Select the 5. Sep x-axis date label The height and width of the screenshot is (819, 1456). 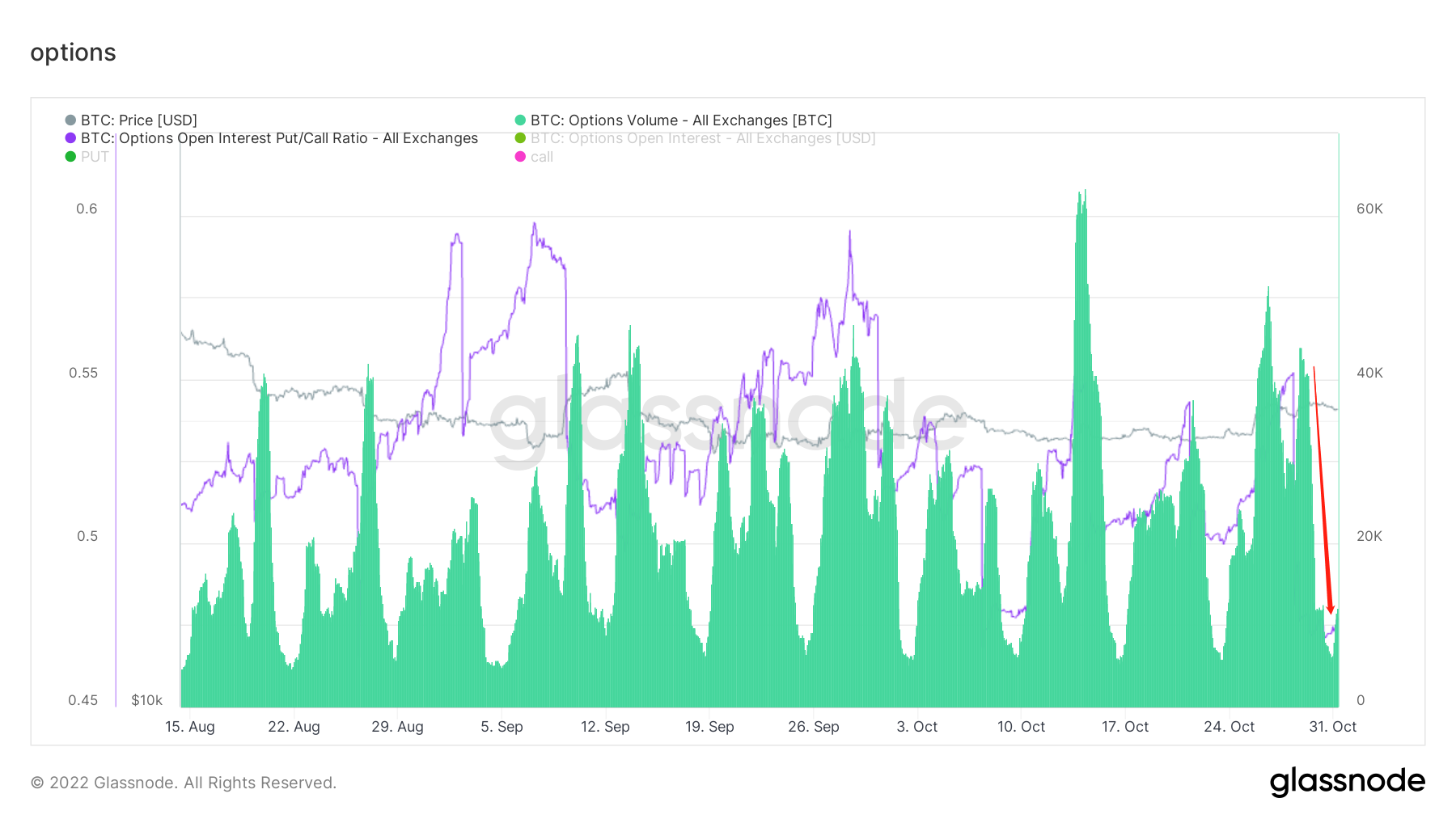pyautogui.click(x=502, y=727)
